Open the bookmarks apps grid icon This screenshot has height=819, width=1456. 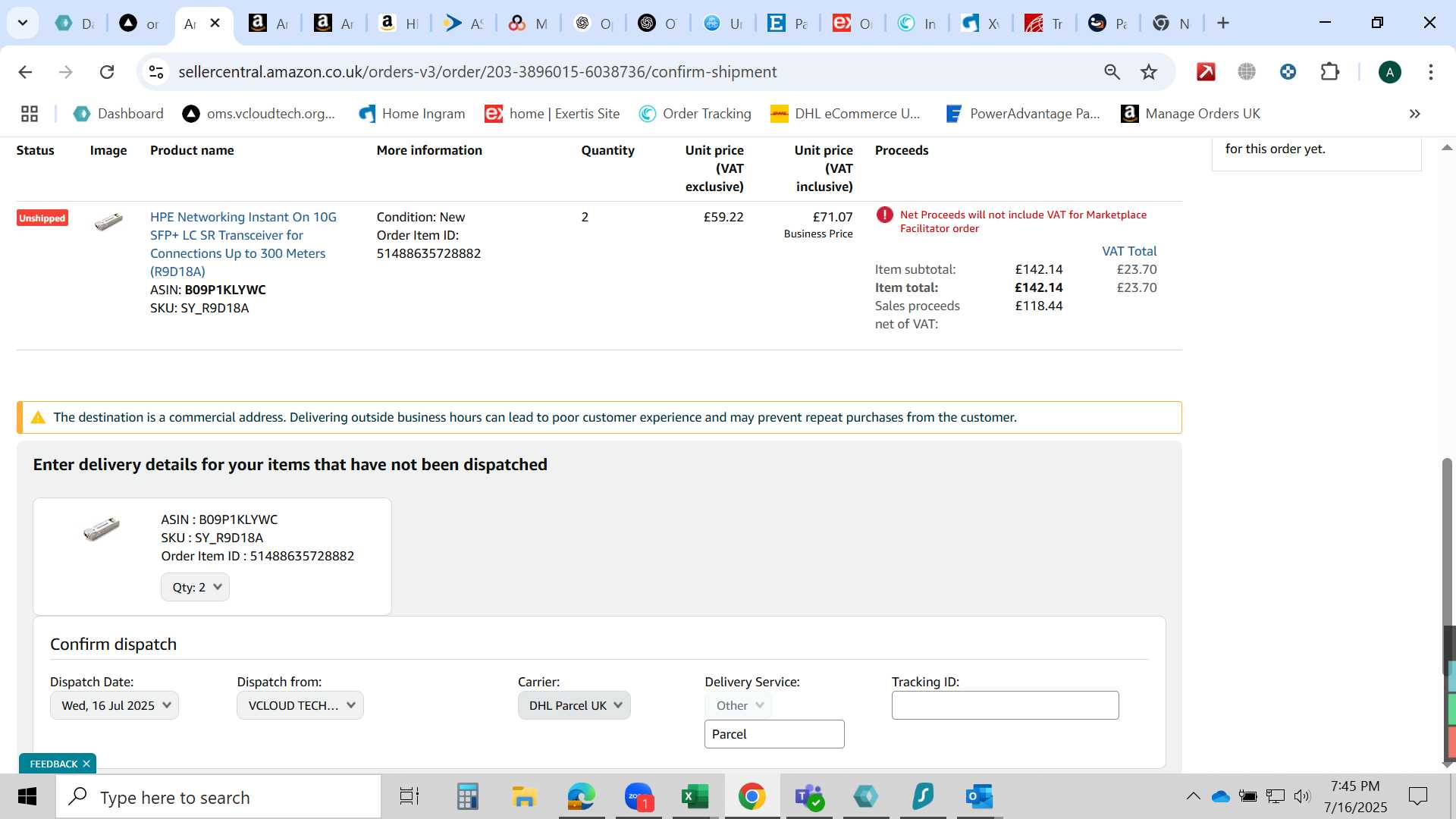[30, 114]
